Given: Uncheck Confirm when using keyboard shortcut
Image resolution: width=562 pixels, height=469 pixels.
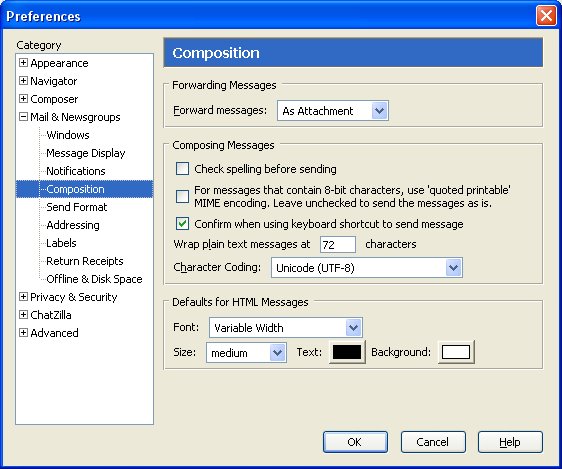Looking at the screenshot, I should [182, 224].
